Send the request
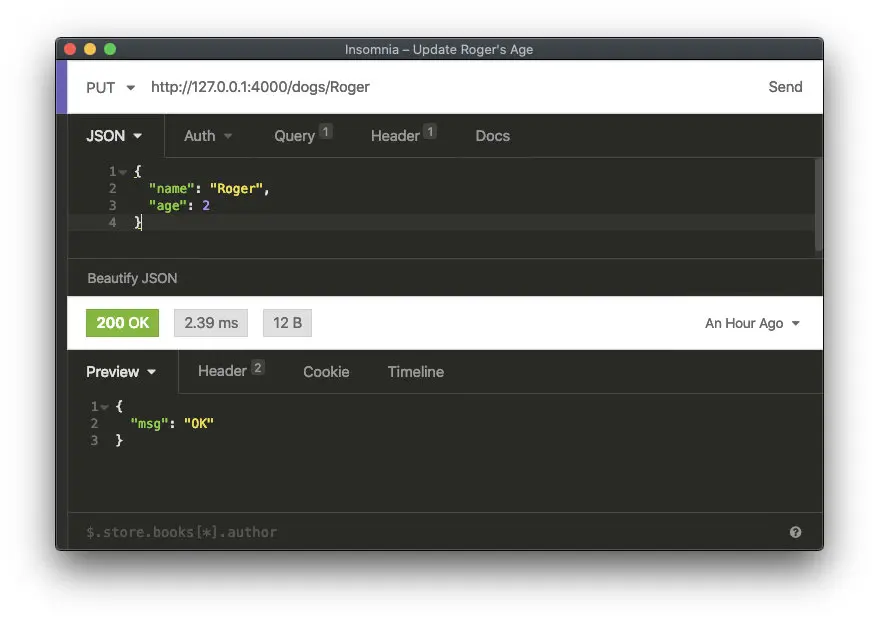 [x=785, y=87]
